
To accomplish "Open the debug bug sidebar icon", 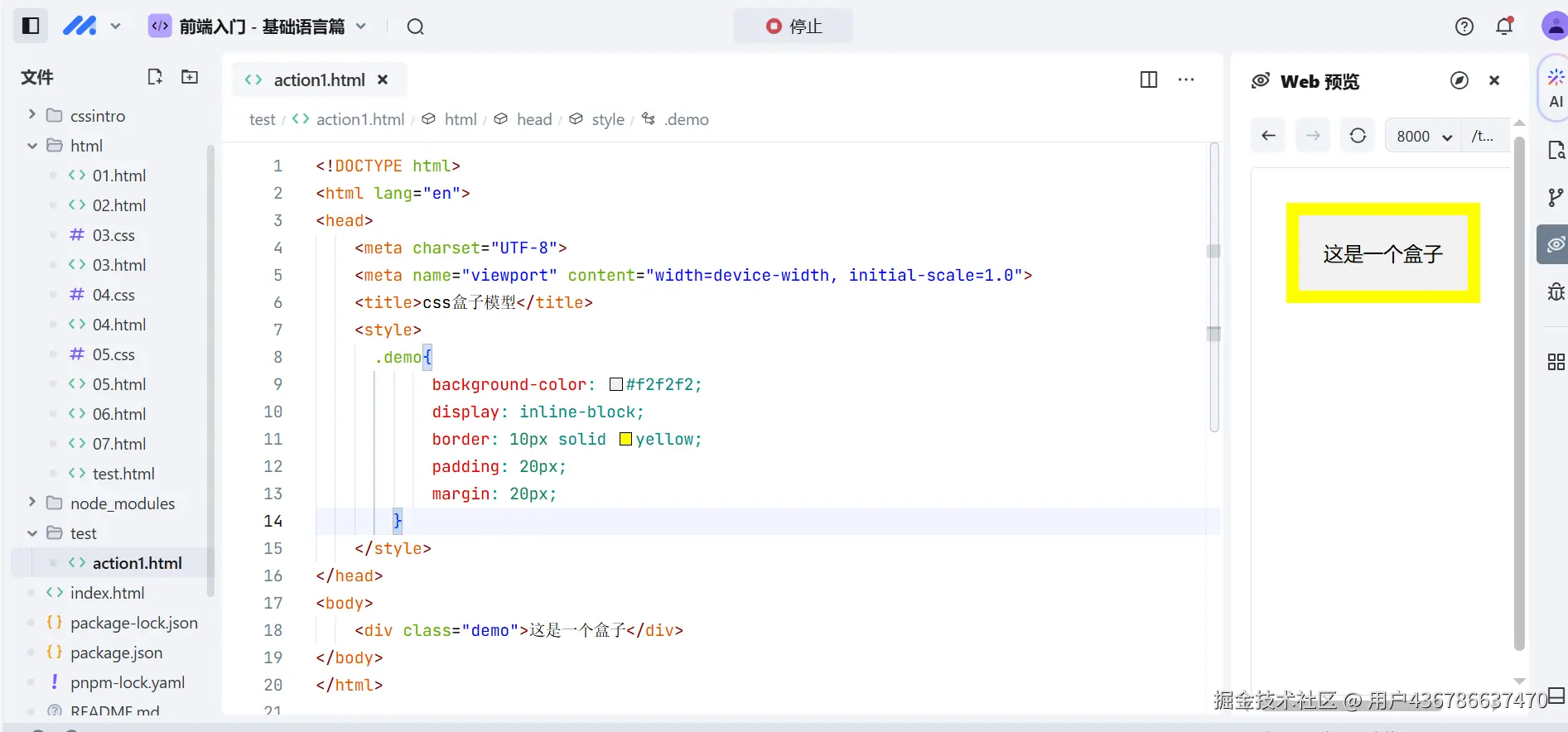I will click(x=1556, y=291).
